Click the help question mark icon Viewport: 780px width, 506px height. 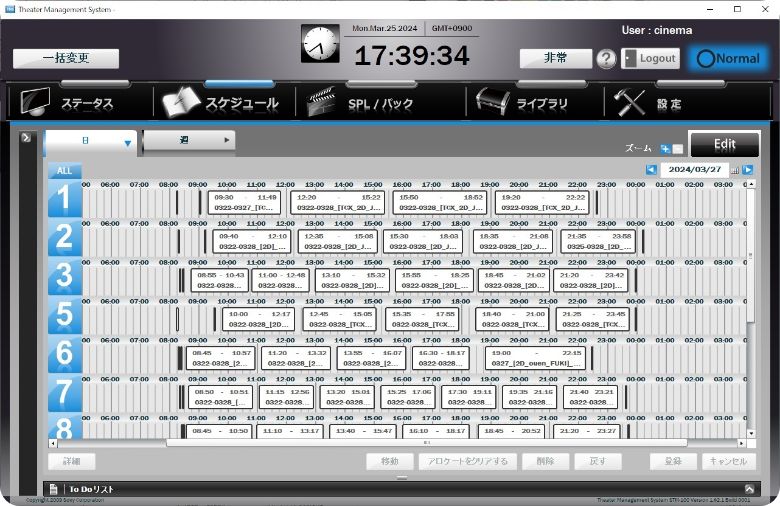click(606, 59)
